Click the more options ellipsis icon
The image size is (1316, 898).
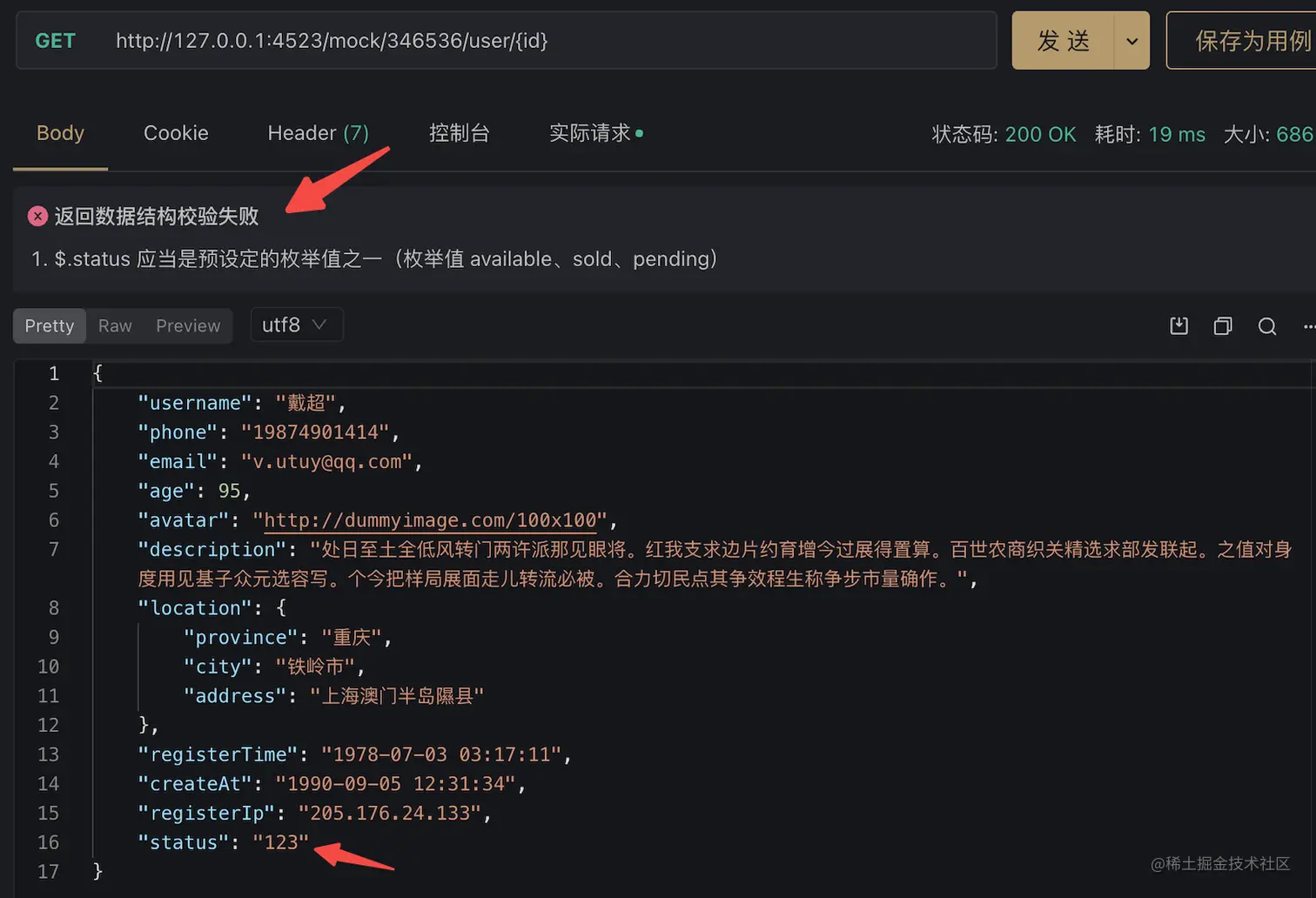pyautogui.click(x=1309, y=325)
